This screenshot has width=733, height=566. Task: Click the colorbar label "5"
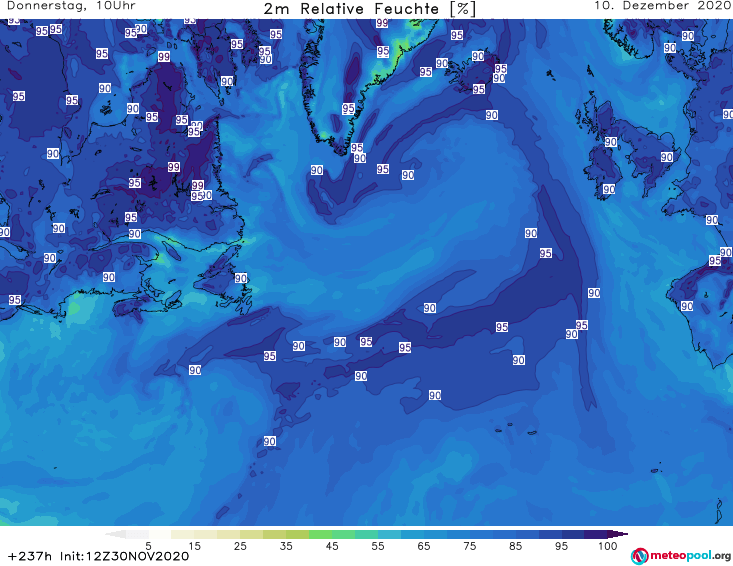click(148, 546)
